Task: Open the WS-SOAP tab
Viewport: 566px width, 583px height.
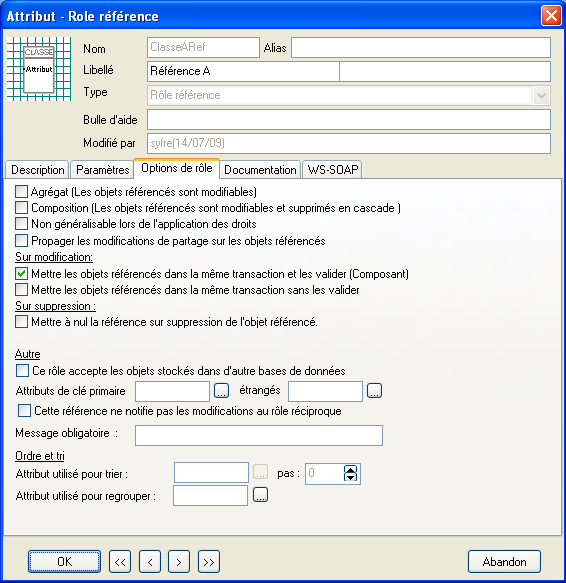Action: [332, 170]
